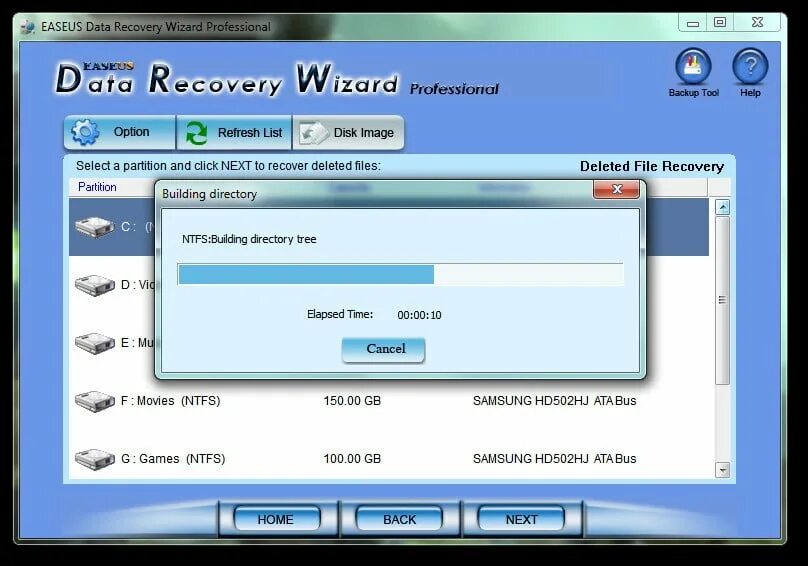Click NTFS:Building directory tree status text
Image resolution: width=808 pixels, height=566 pixels.
click(249, 239)
